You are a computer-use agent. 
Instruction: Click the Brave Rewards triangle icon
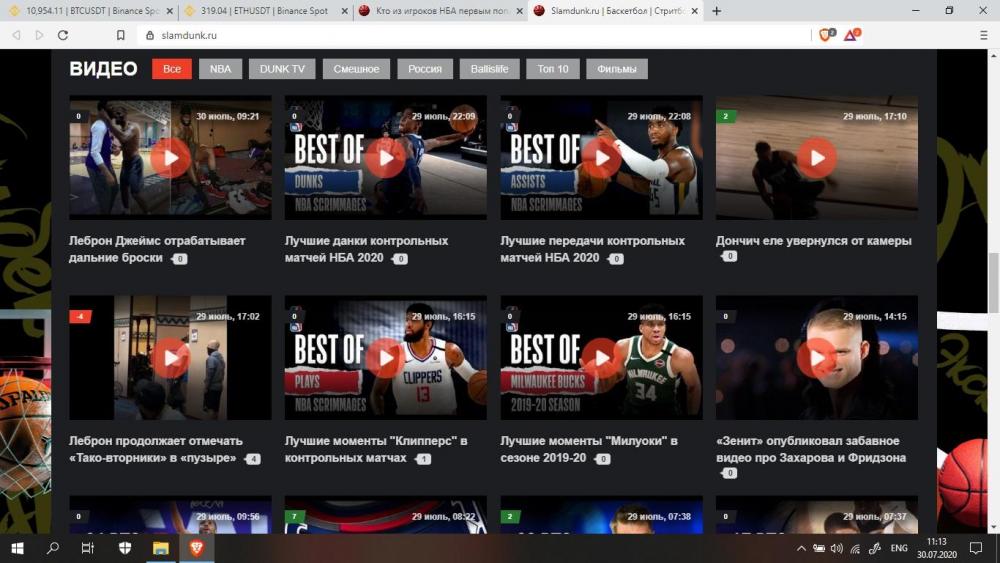tap(850, 35)
